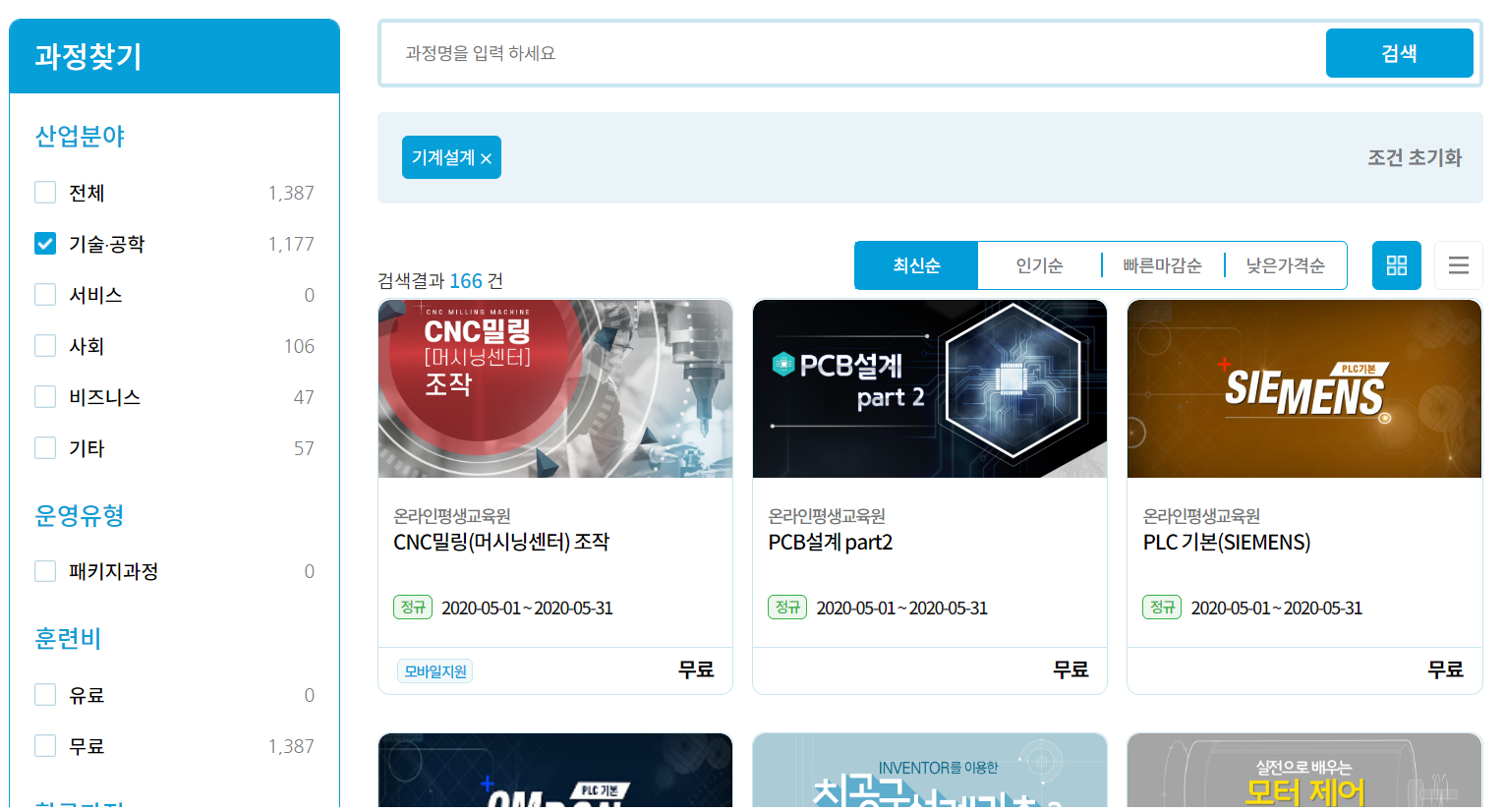
Task: Check the 서비스 checkbox
Action: 45,294
